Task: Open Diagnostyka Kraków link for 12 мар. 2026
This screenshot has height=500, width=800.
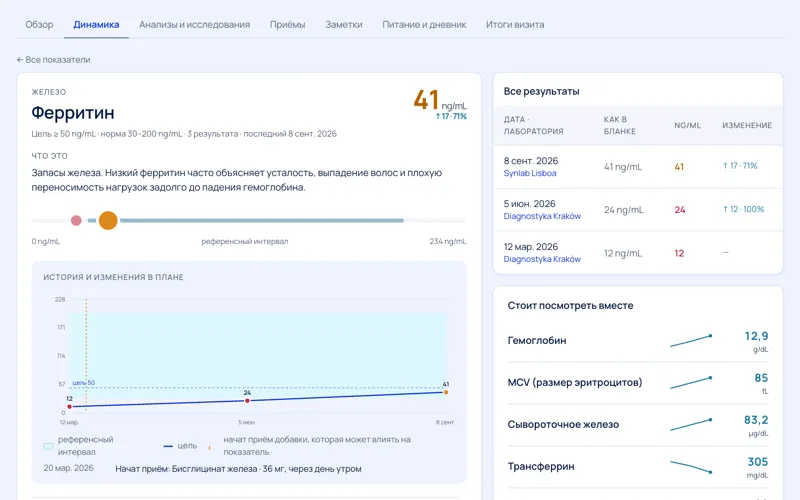Action: pyautogui.click(x=542, y=259)
